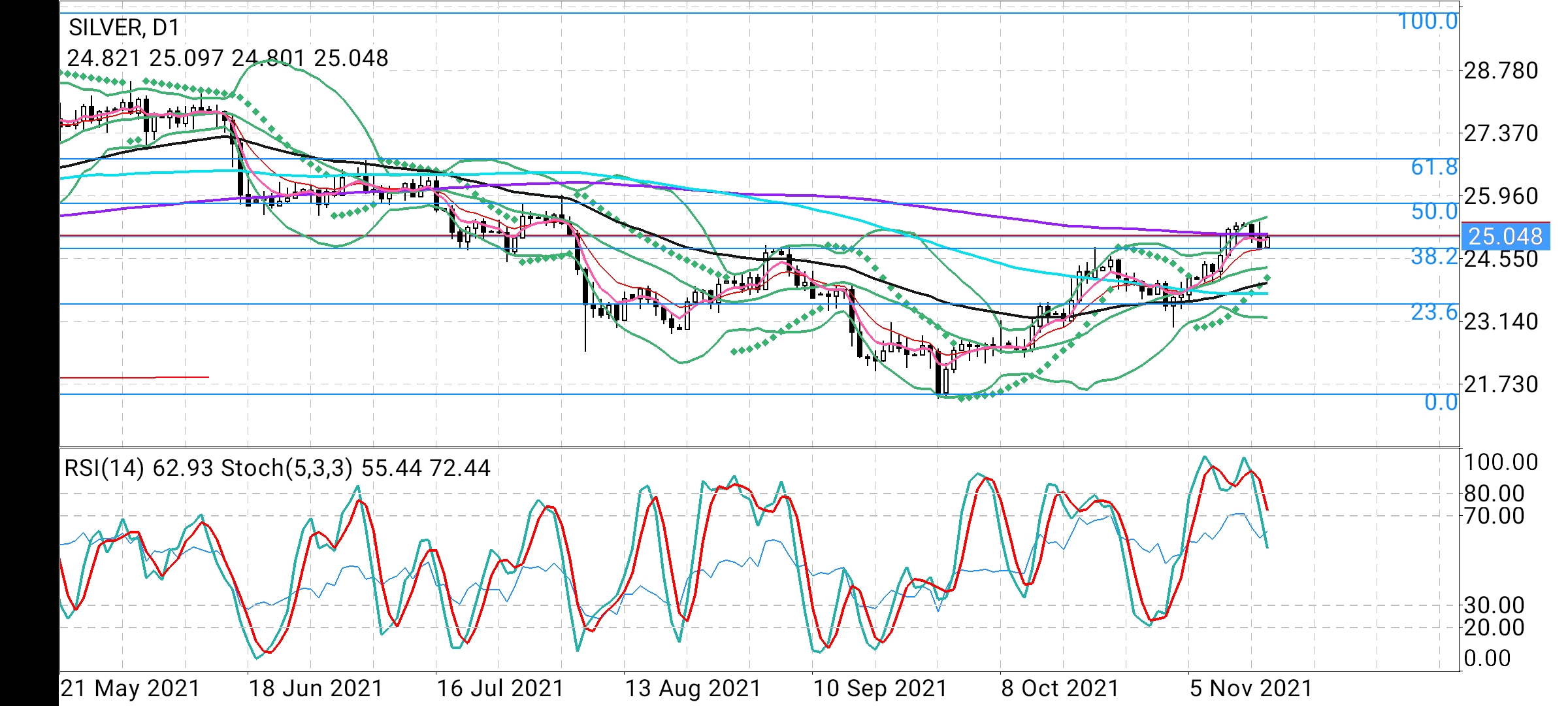Select the Fibonacci 0.0 level label
The height and width of the screenshot is (706, 1568).
click(x=1441, y=402)
